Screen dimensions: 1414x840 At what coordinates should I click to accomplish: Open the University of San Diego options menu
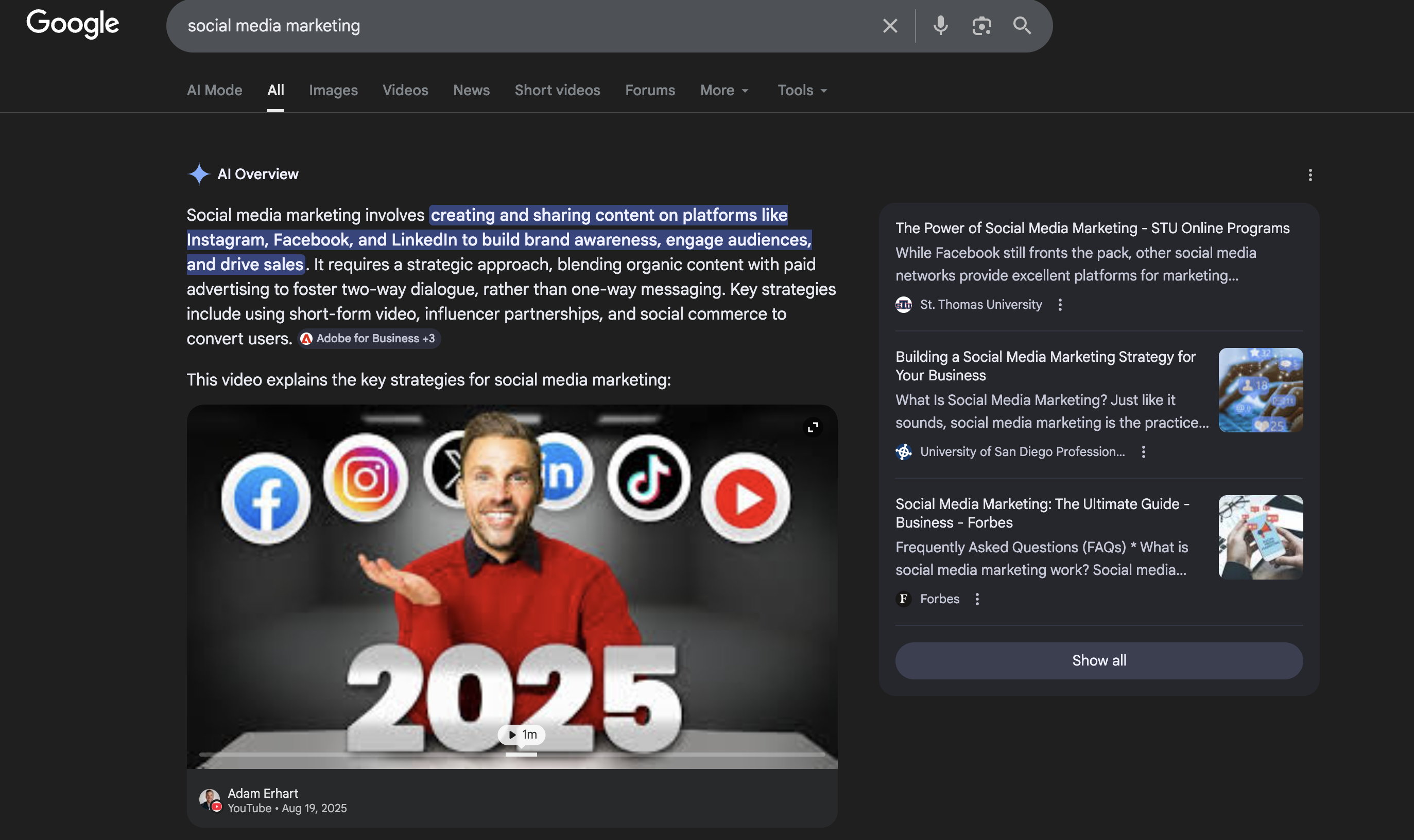[x=1143, y=451]
